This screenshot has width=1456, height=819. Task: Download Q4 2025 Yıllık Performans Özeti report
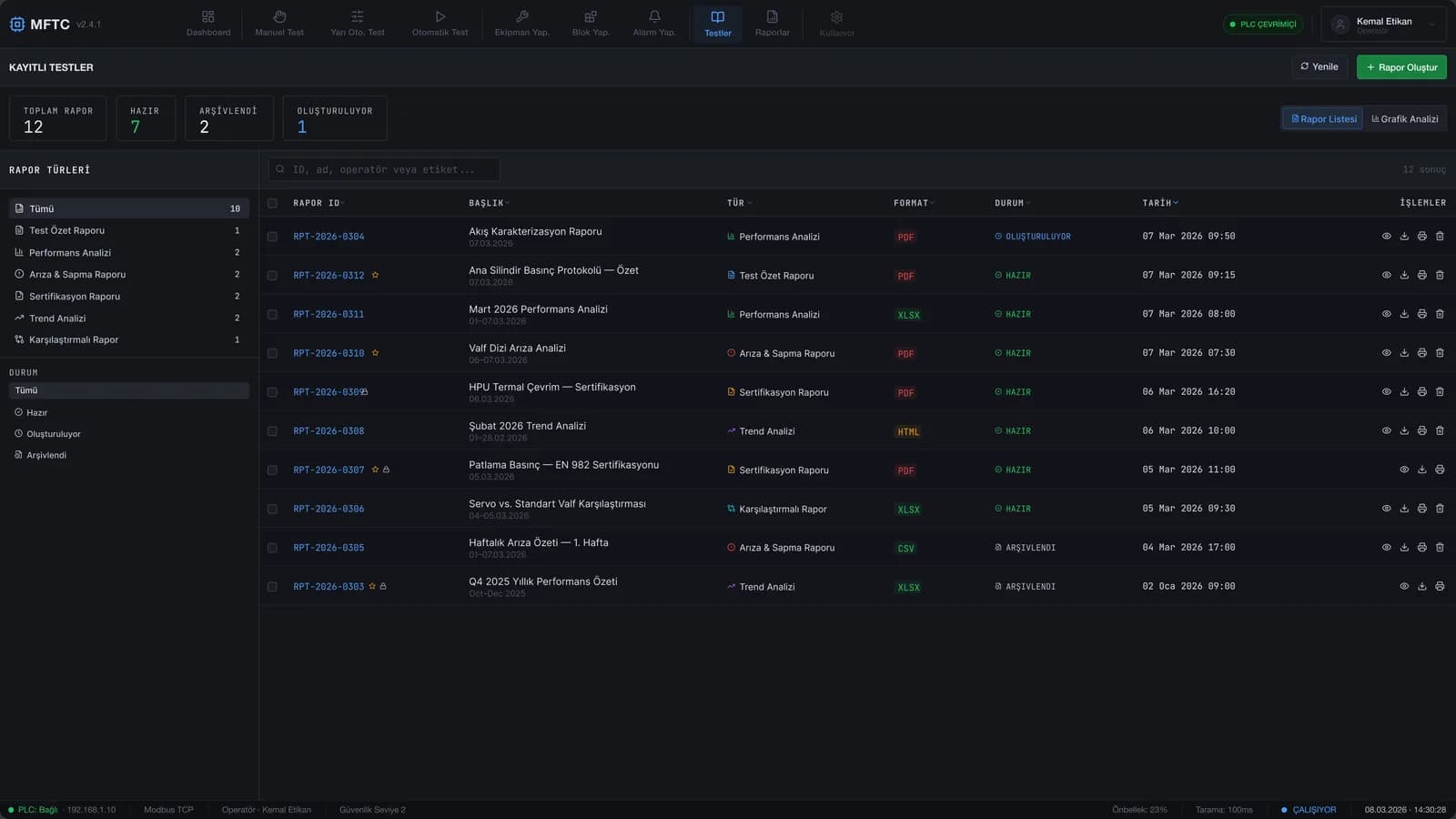pos(1421,587)
